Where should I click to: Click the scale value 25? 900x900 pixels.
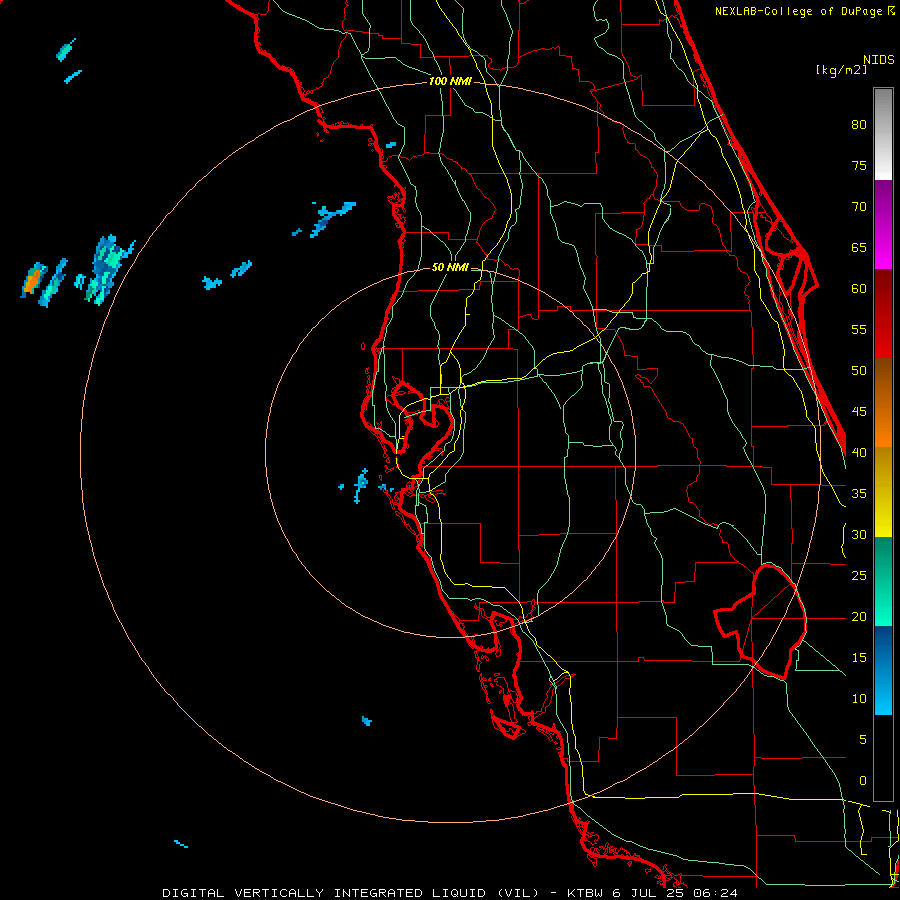tap(859, 576)
